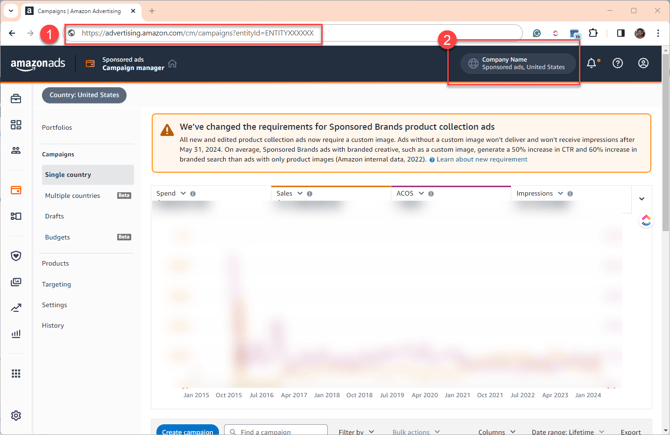Click the trending arrow sidebar icon

point(16,308)
